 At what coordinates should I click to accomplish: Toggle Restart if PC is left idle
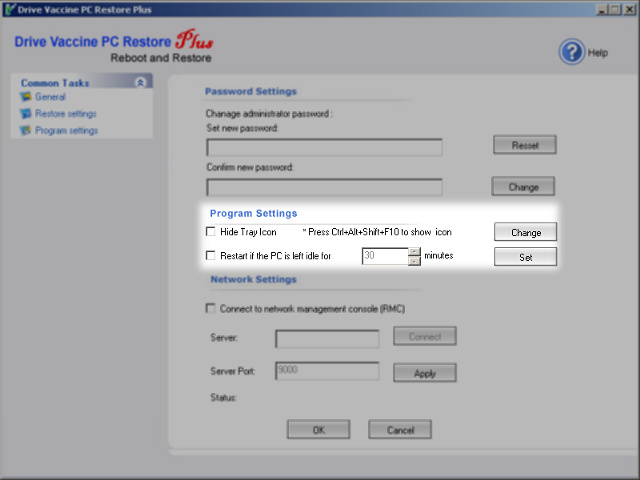(211, 256)
